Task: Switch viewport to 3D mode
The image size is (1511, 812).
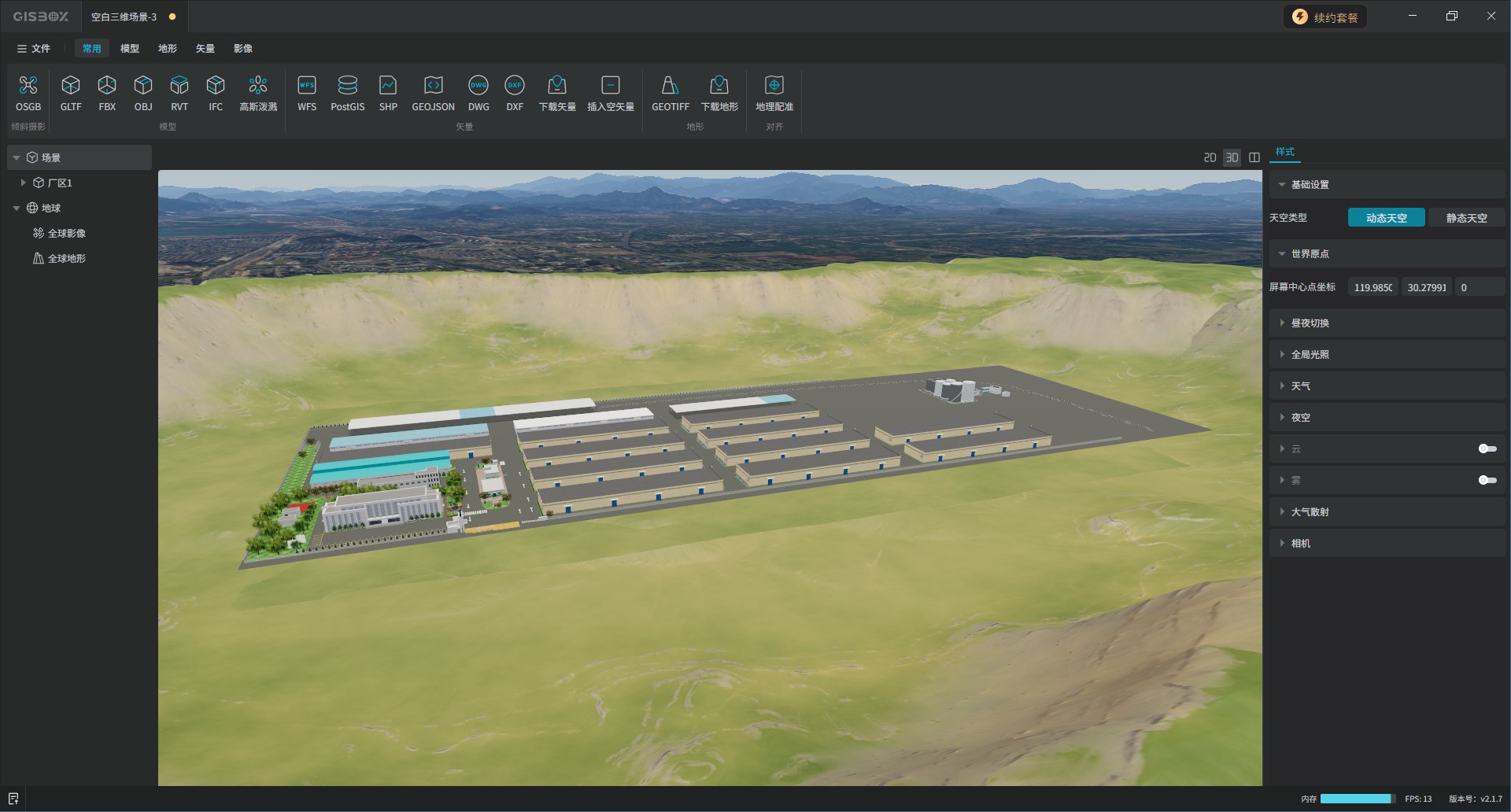Action: (x=1232, y=157)
